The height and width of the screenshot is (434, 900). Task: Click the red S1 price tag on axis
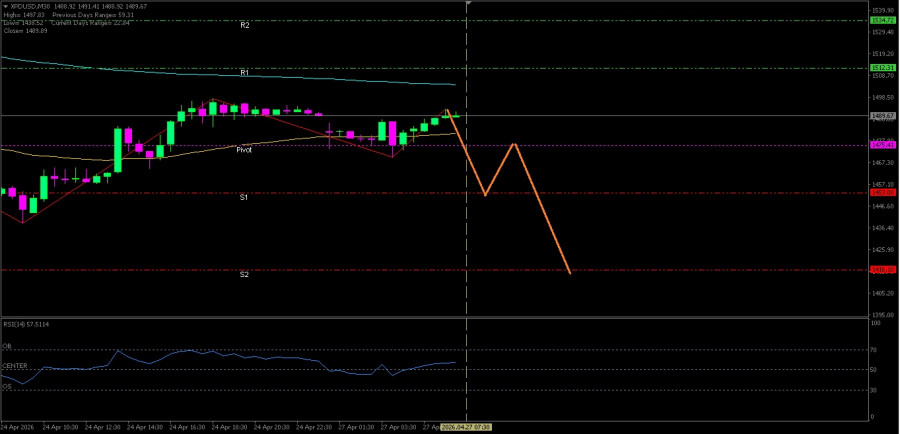point(882,192)
